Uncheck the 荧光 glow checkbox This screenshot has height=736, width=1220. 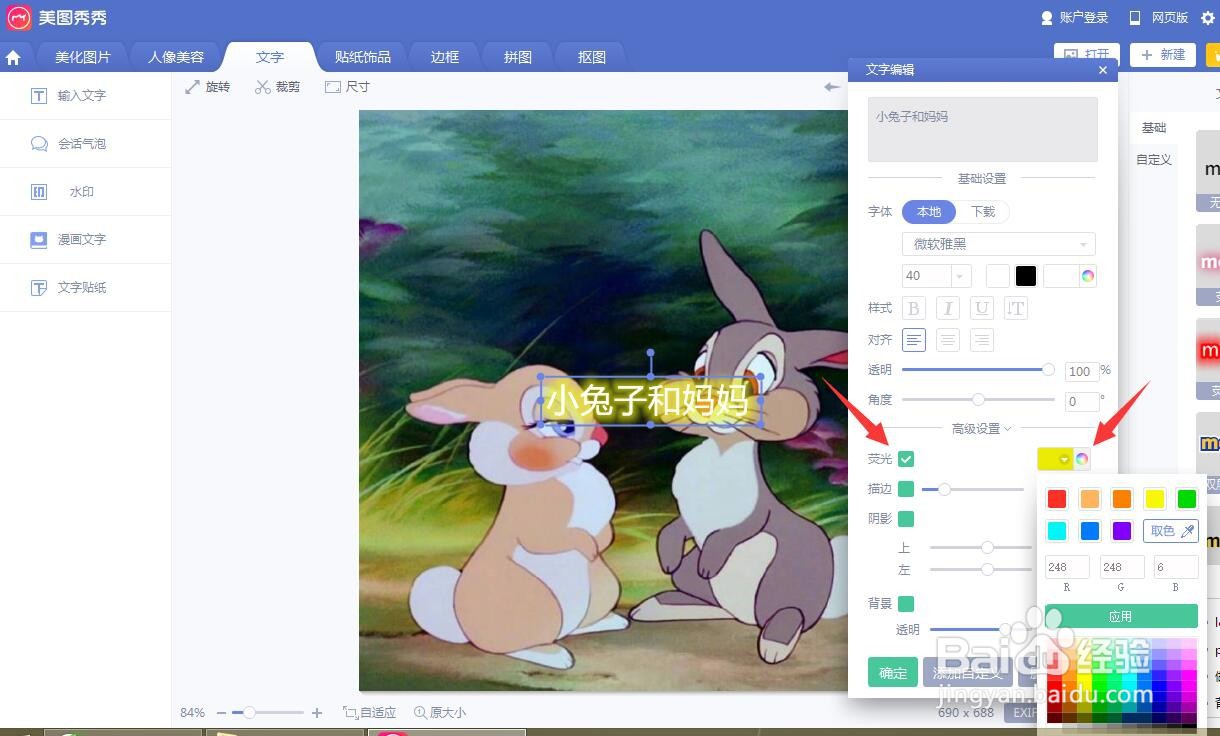tap(906, 459)
